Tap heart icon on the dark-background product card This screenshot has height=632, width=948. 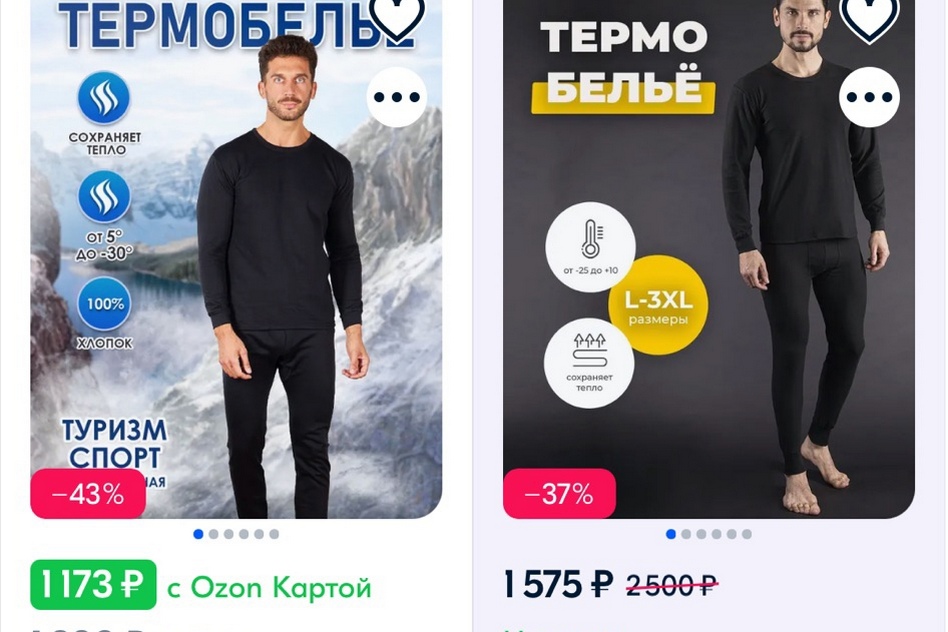[869, 18]
